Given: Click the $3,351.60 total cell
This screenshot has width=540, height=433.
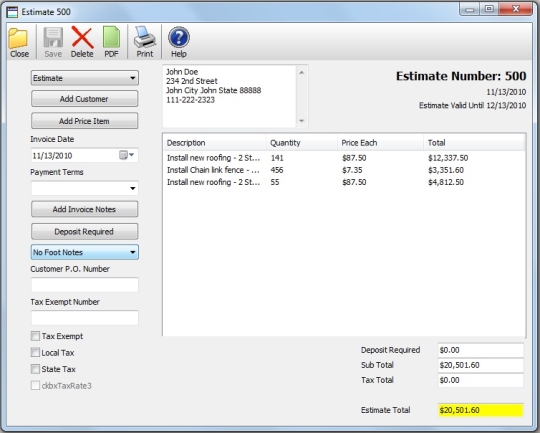Looking at the screenshot, I should click(x=446, y=170).
